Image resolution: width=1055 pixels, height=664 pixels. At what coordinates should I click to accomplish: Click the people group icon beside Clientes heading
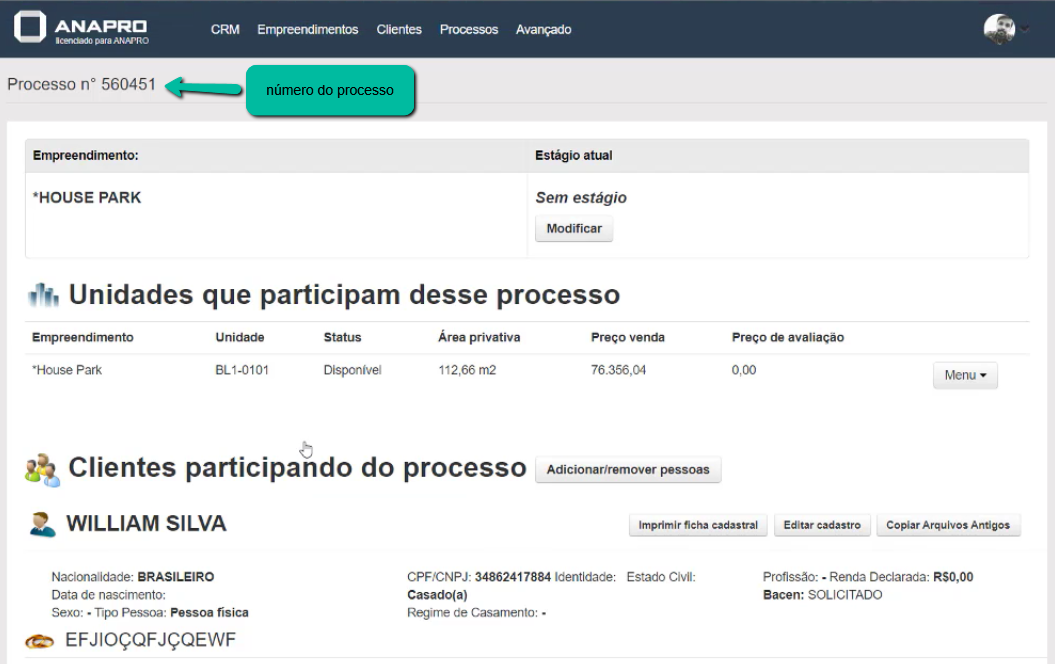[43, 469]
